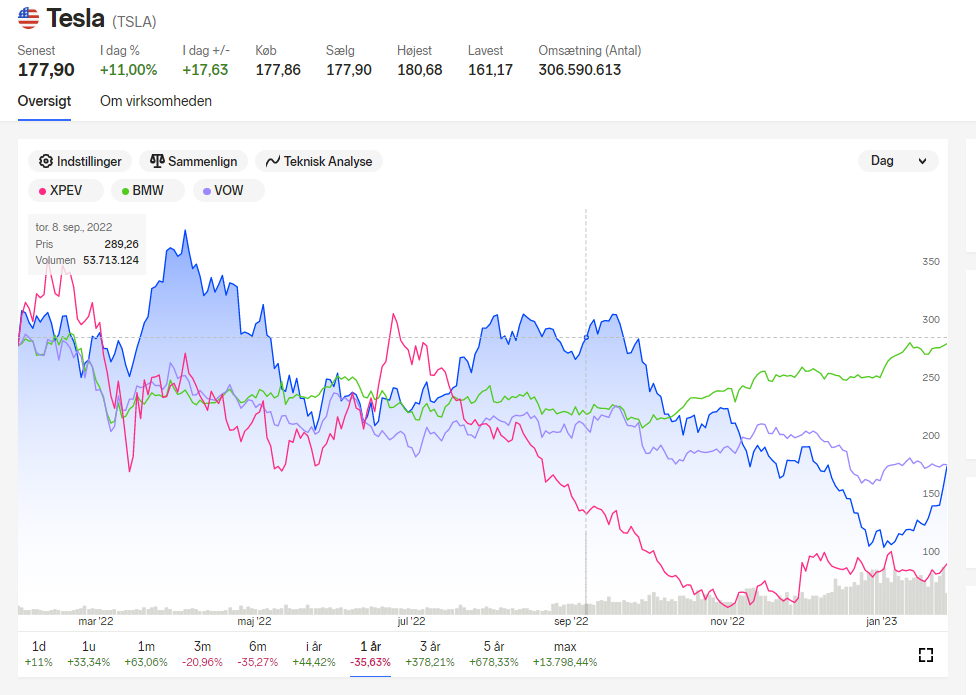This screenshot has height=695, width=976.
Task: Select the 1u time range
Action: click(88, 654)
